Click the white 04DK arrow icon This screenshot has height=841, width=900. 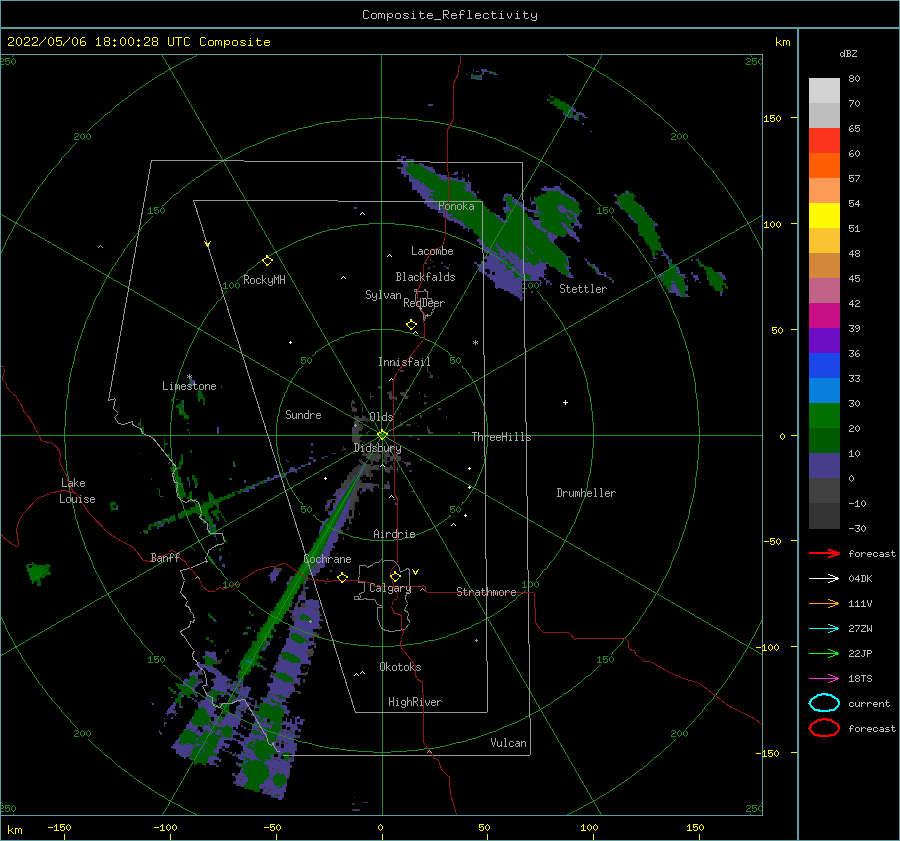pyautogui.click(x=824, y=578)
